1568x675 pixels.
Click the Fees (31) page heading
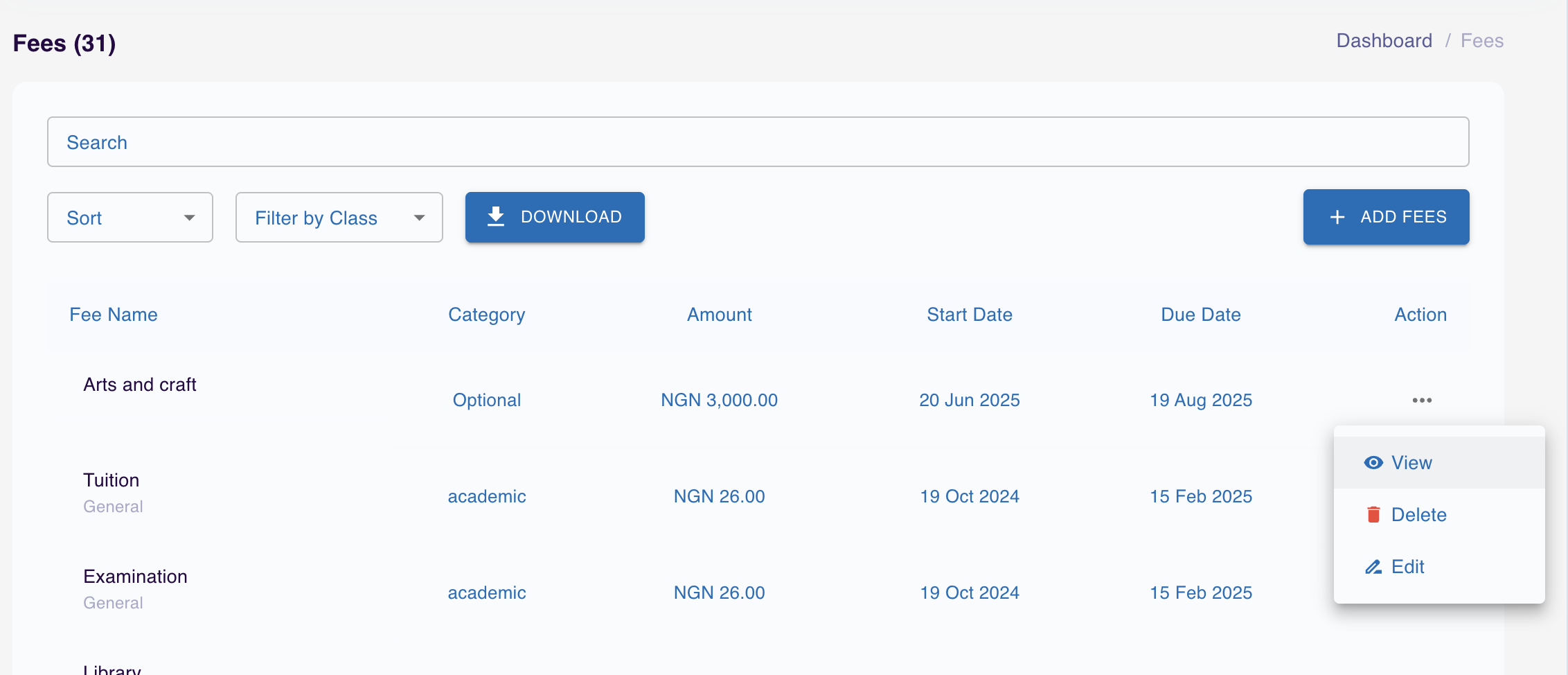point(64,44)
